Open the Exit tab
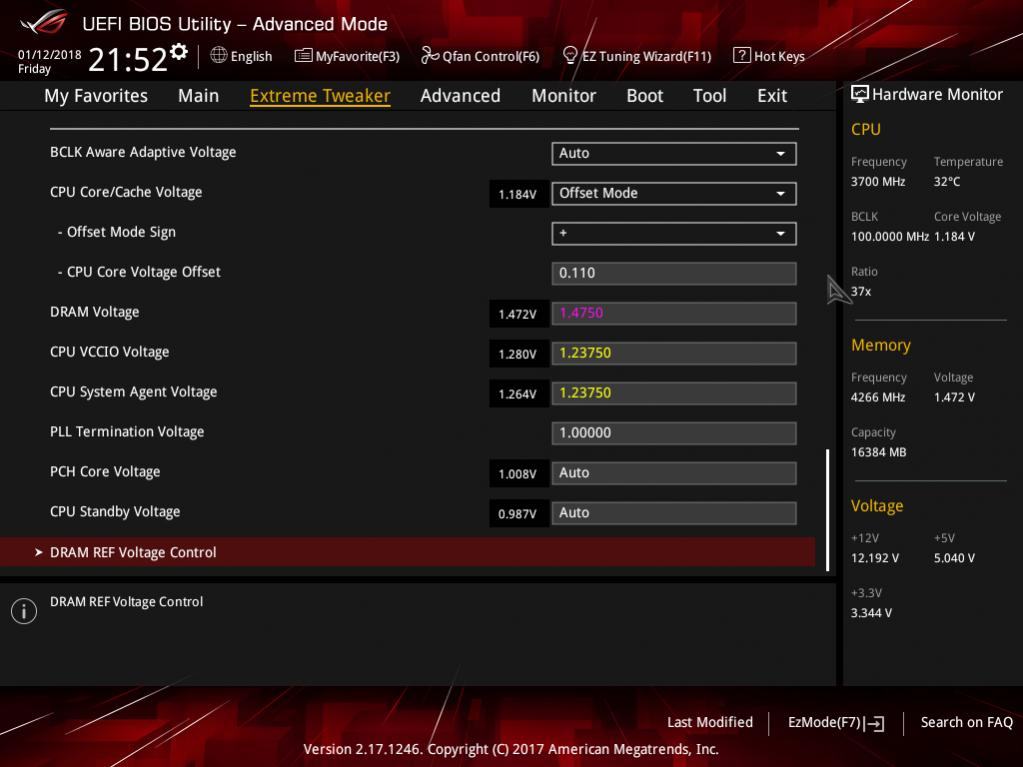Viewport: 1023px width, 767px height. pos(772,96)
